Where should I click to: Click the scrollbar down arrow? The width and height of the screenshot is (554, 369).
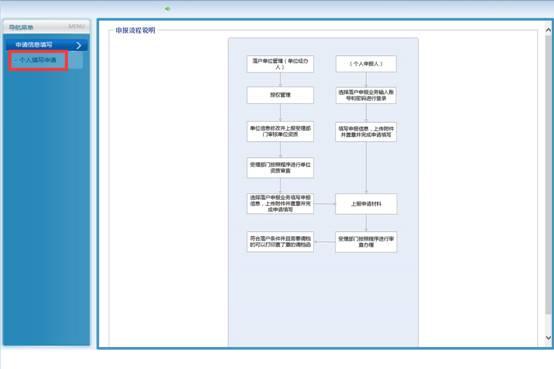click(x=548, y=338)
